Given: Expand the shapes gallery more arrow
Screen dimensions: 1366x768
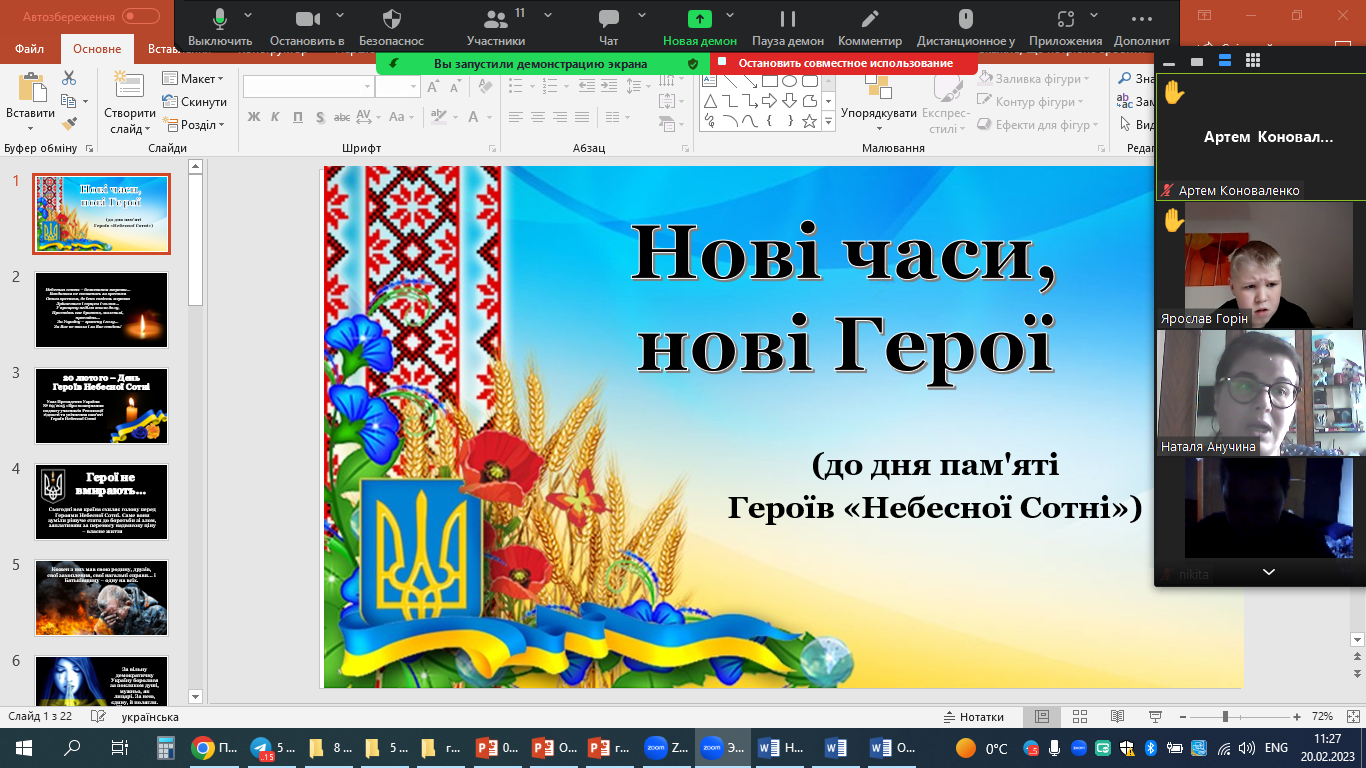Looking at the screenshot, I should tap(828, 121).
